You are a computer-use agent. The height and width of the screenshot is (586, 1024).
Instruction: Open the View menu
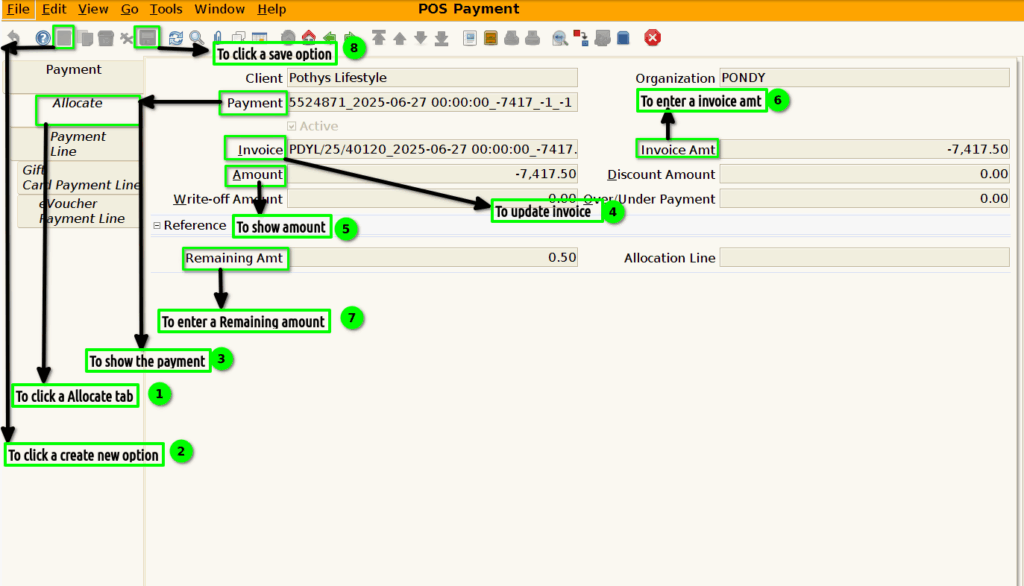pos(93,9)
